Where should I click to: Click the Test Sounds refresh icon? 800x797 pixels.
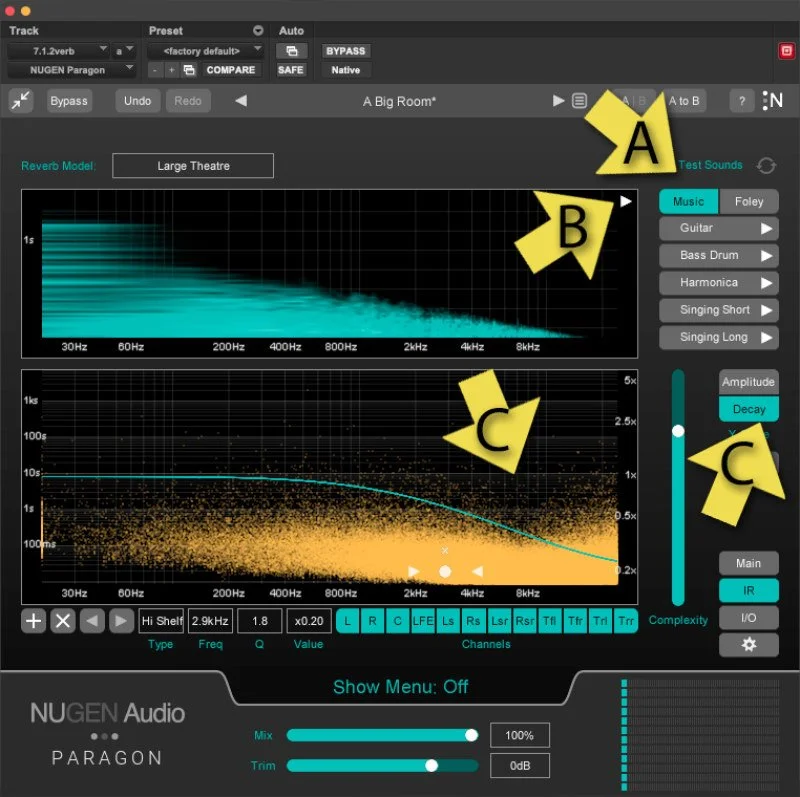coord(766,165)
